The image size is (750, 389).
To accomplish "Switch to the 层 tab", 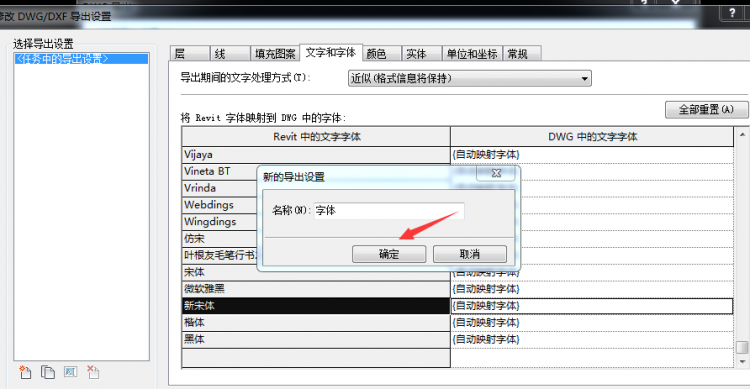I will pyautogui.click(x=190, y=54).
